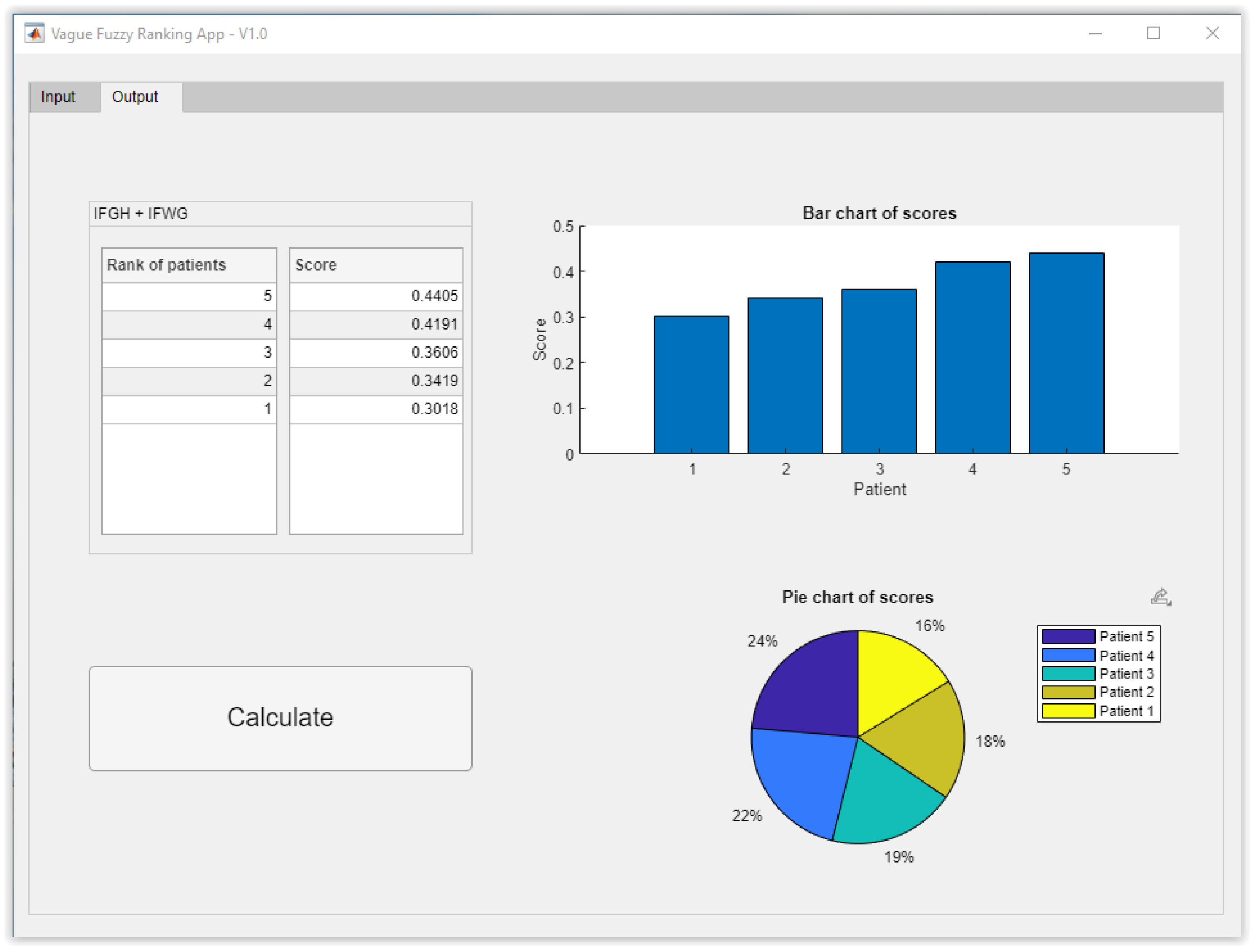Click the 18% olive pie slice

[920, 738]
